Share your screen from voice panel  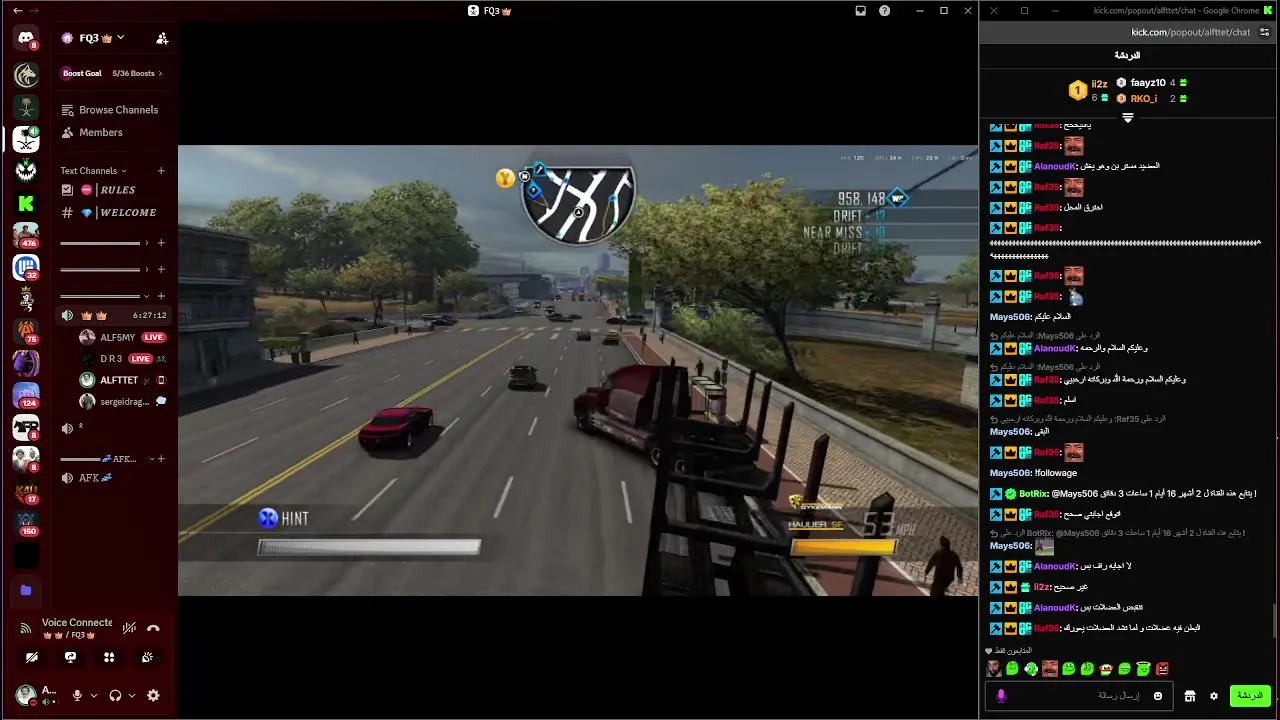click(x=70, y=657)
